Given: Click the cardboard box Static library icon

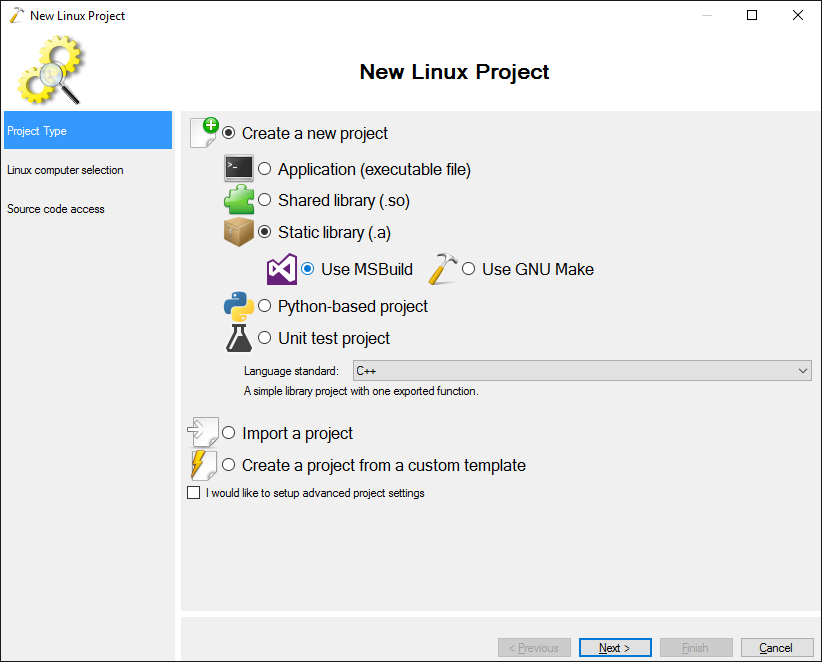Looking at the screenshot, I should coord(239,231).
